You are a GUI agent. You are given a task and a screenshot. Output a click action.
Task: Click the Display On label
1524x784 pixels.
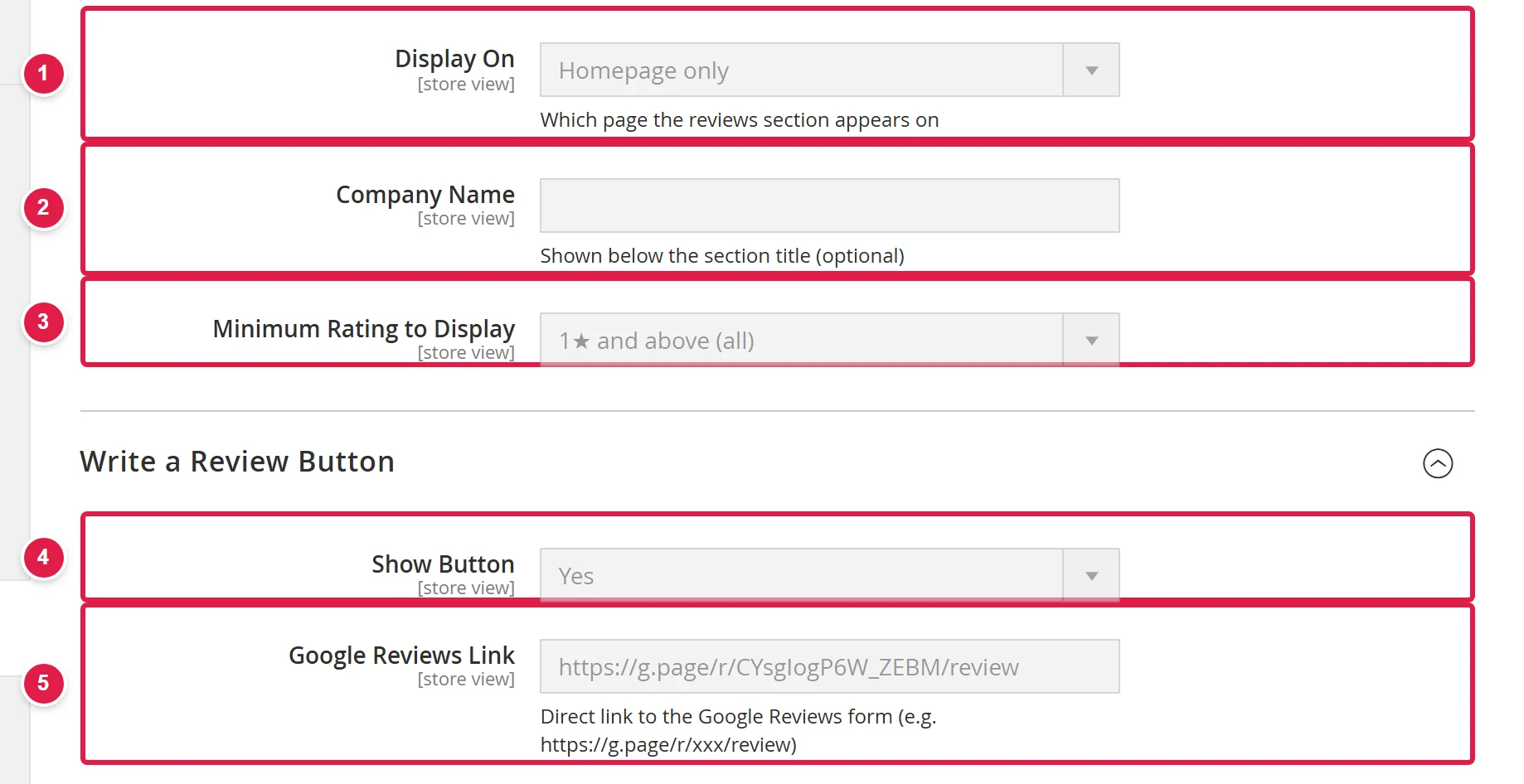(454, 59)
